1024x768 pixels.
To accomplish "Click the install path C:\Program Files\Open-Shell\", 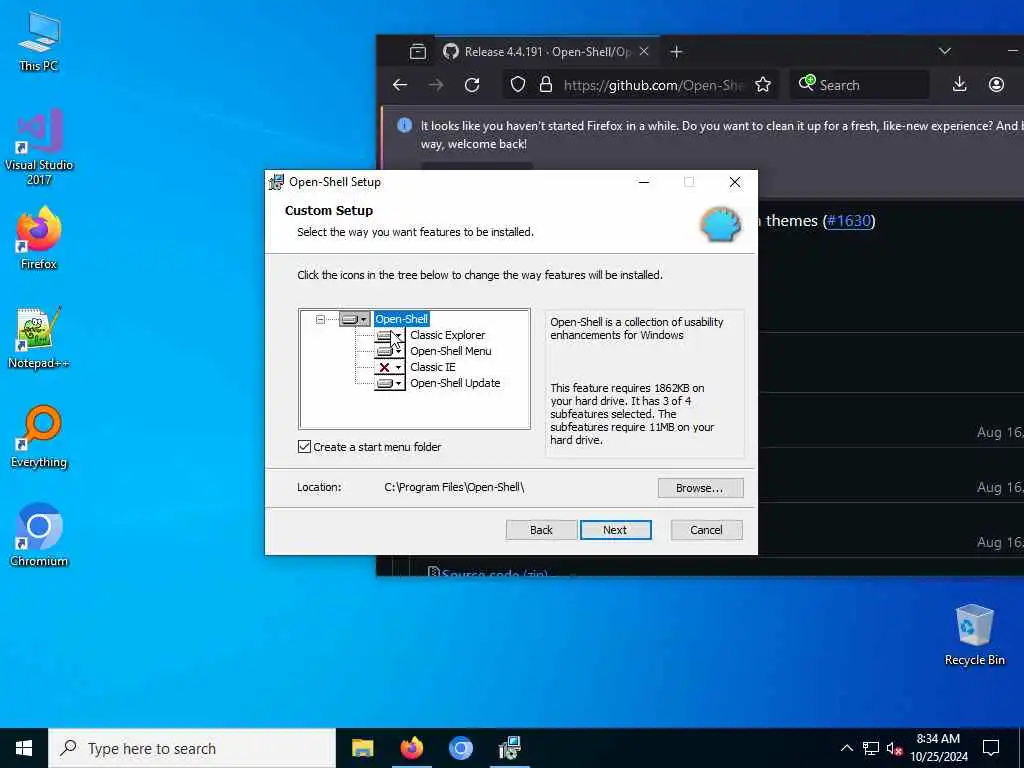I will (454, 487).
